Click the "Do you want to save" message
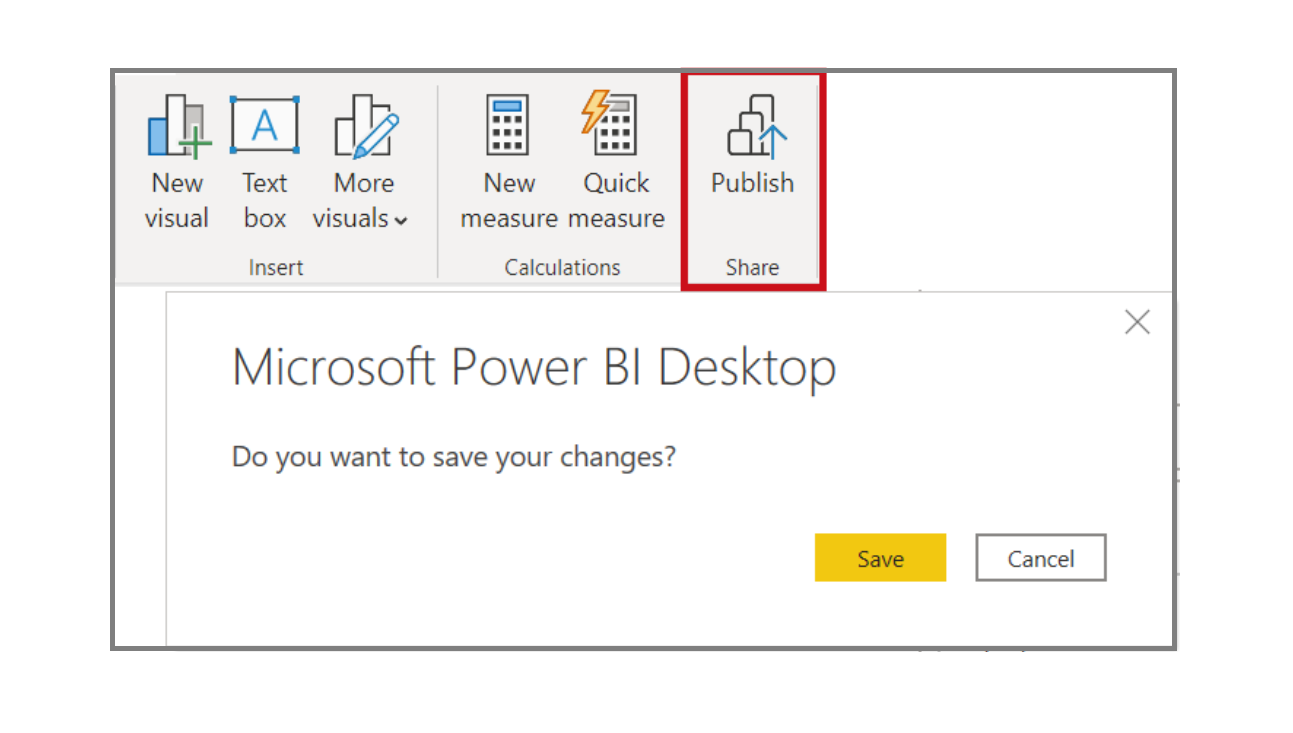The image size is (1293, 733). point(454,457)
